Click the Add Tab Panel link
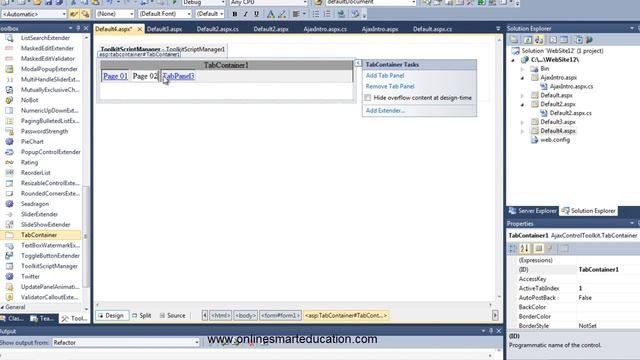The image size is (640, 360). pos(384,76)
